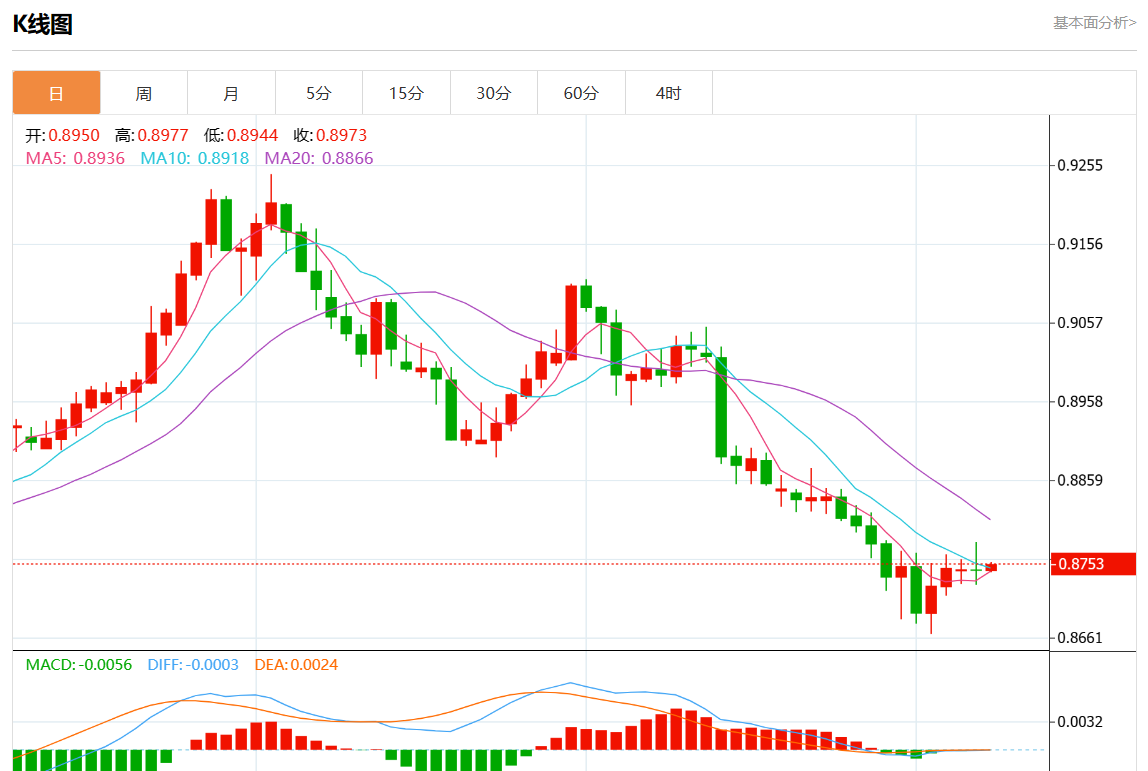Image resolution: width=1148 pixels, height=771 pixels.
Task: Click the MA10: 0.8918 label
Action: coord(195,158)
